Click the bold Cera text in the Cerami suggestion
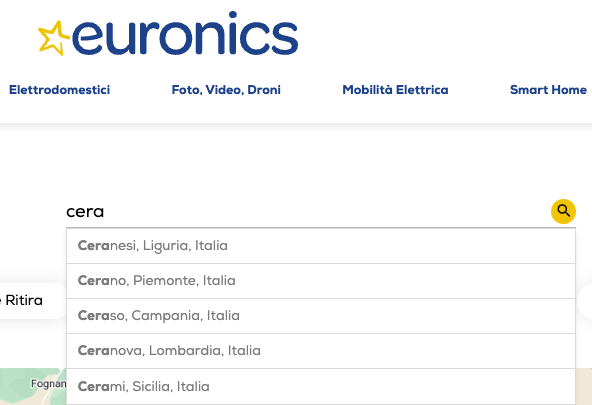The image size is (592, 405). point(93,387)
